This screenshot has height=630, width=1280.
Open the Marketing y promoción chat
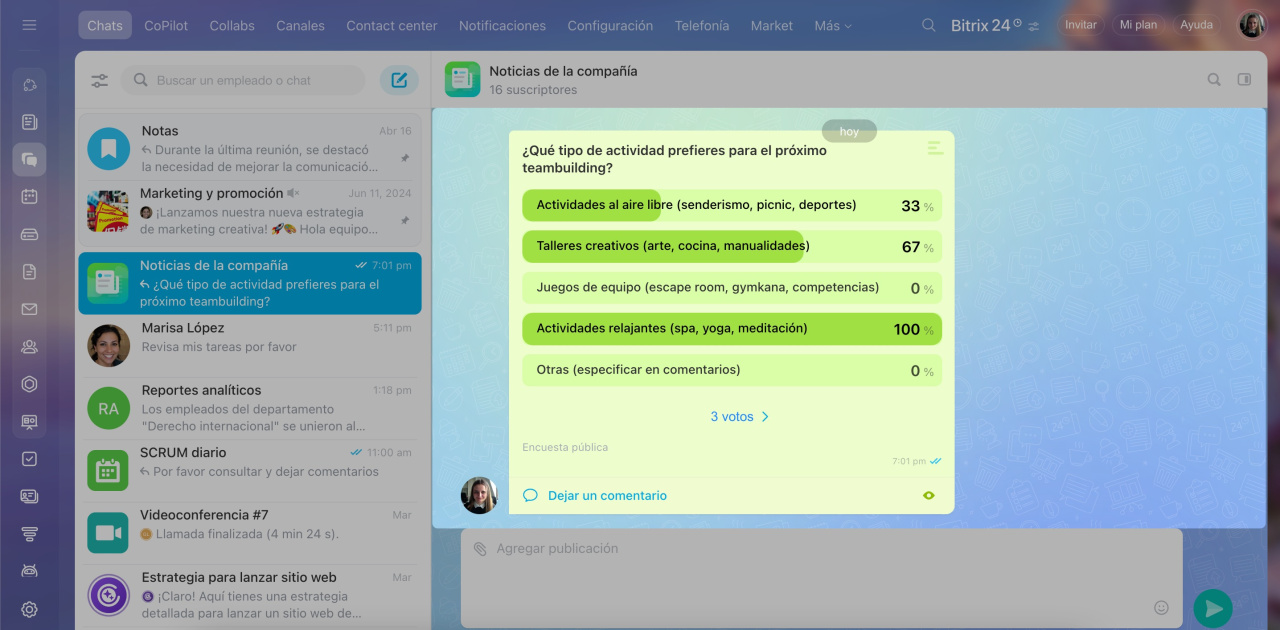pos(250,211)
